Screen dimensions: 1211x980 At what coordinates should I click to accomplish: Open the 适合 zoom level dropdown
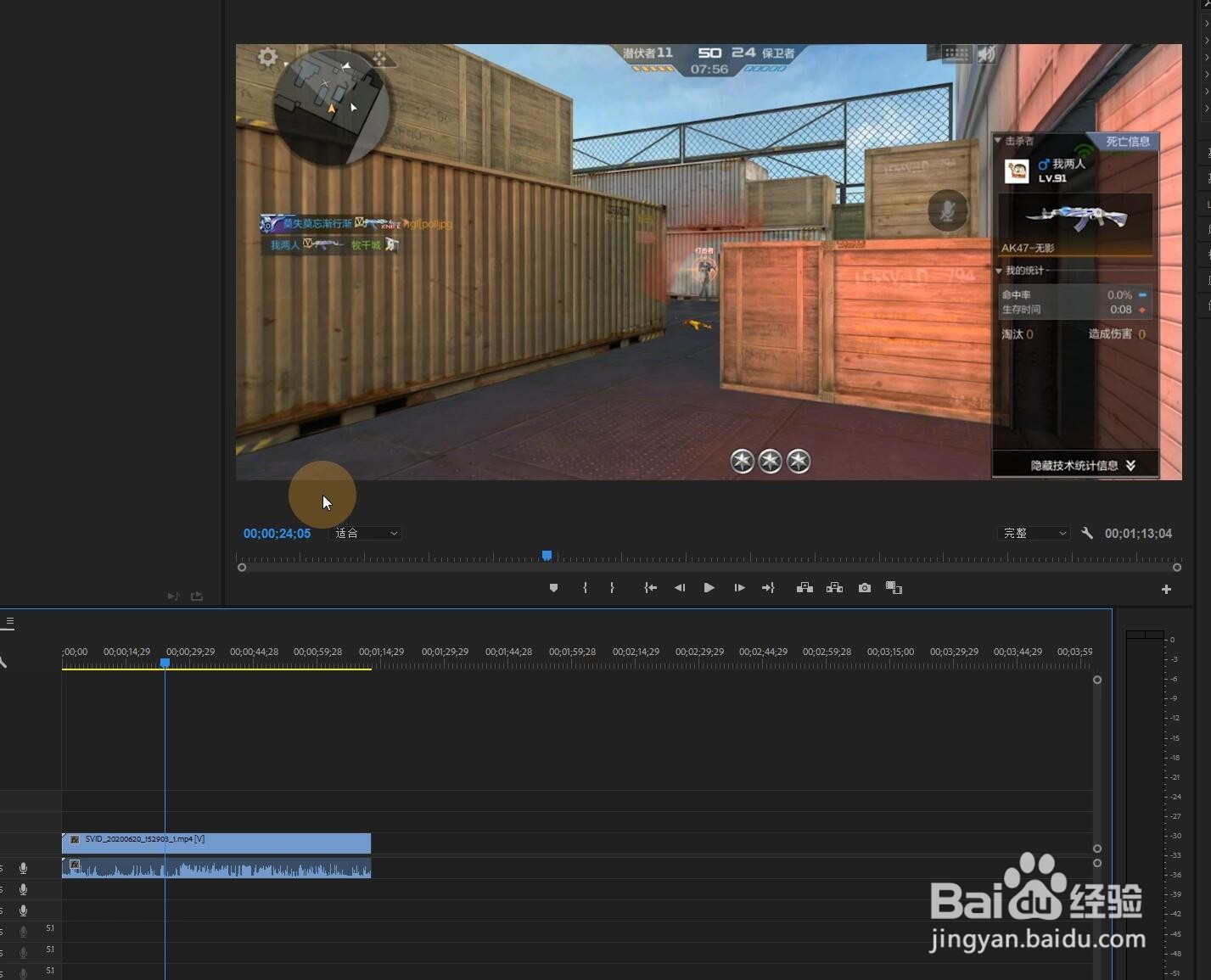tap(366, 533)
